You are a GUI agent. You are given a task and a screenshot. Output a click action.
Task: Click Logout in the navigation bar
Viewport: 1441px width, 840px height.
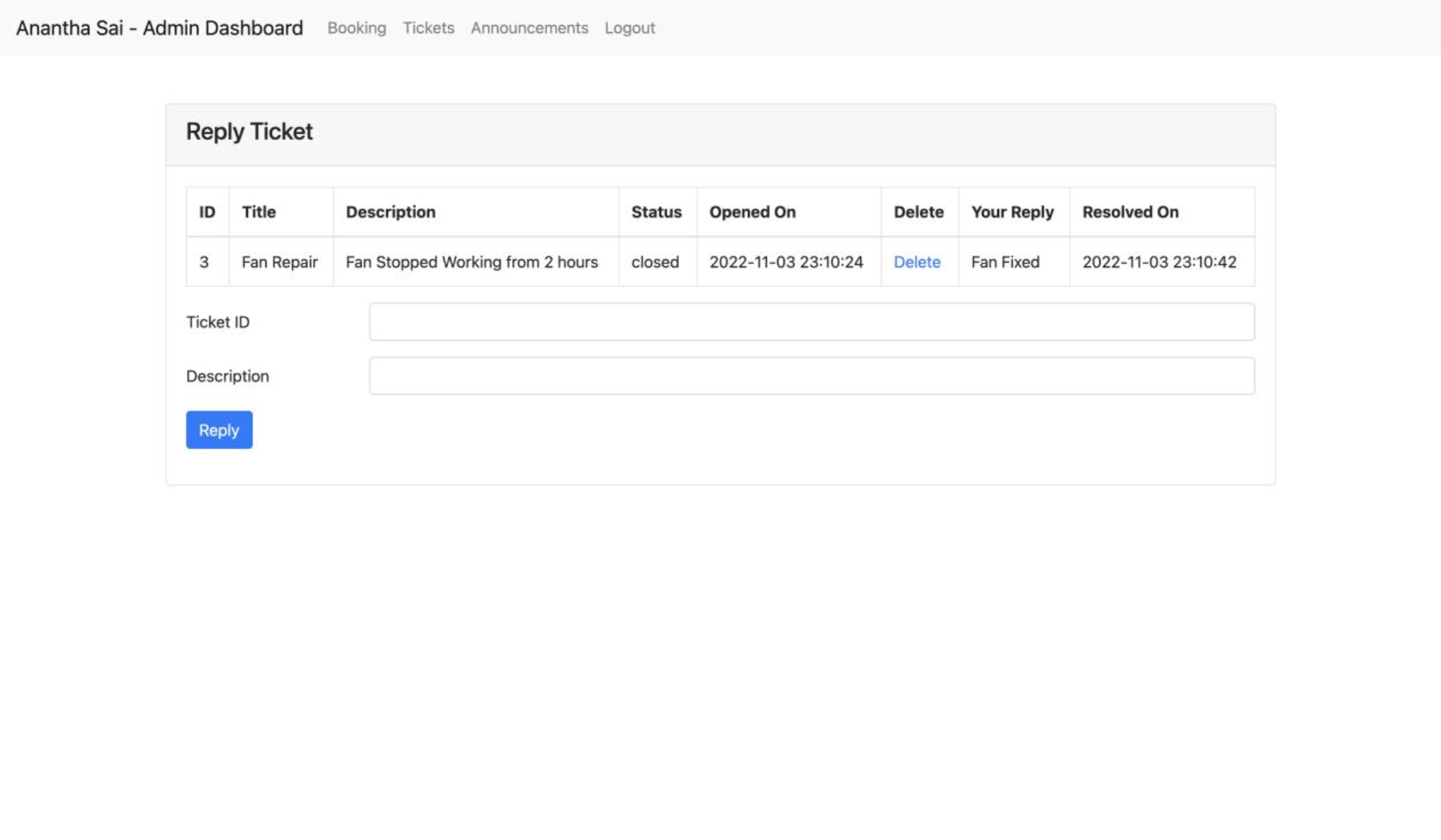[630, 28]
